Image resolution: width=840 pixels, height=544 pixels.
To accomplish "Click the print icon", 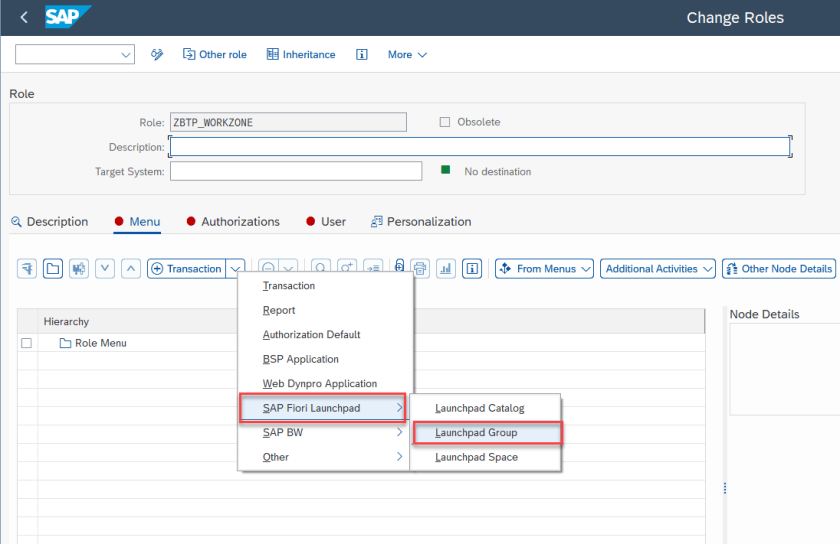I will 420,269.
